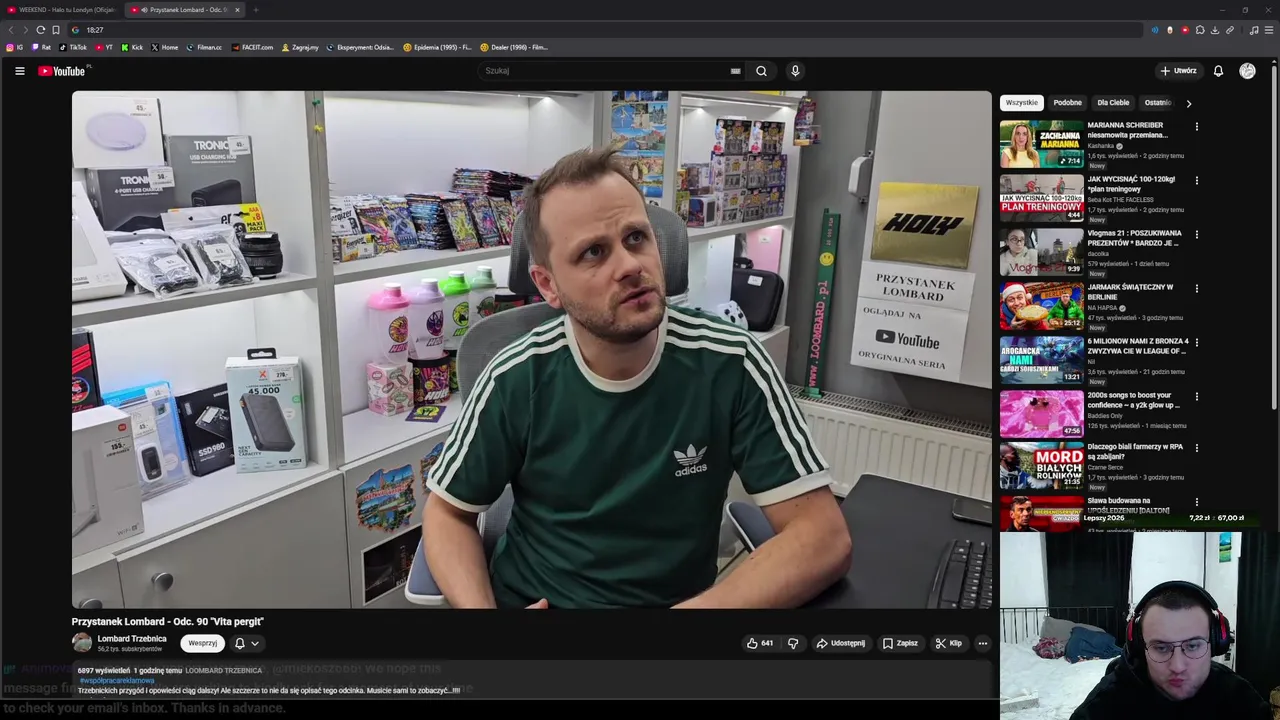Open the browser main menu icon
The width and height of the screenshot is (1280, 720).
pyautogui.click(x=1269, y=30)
